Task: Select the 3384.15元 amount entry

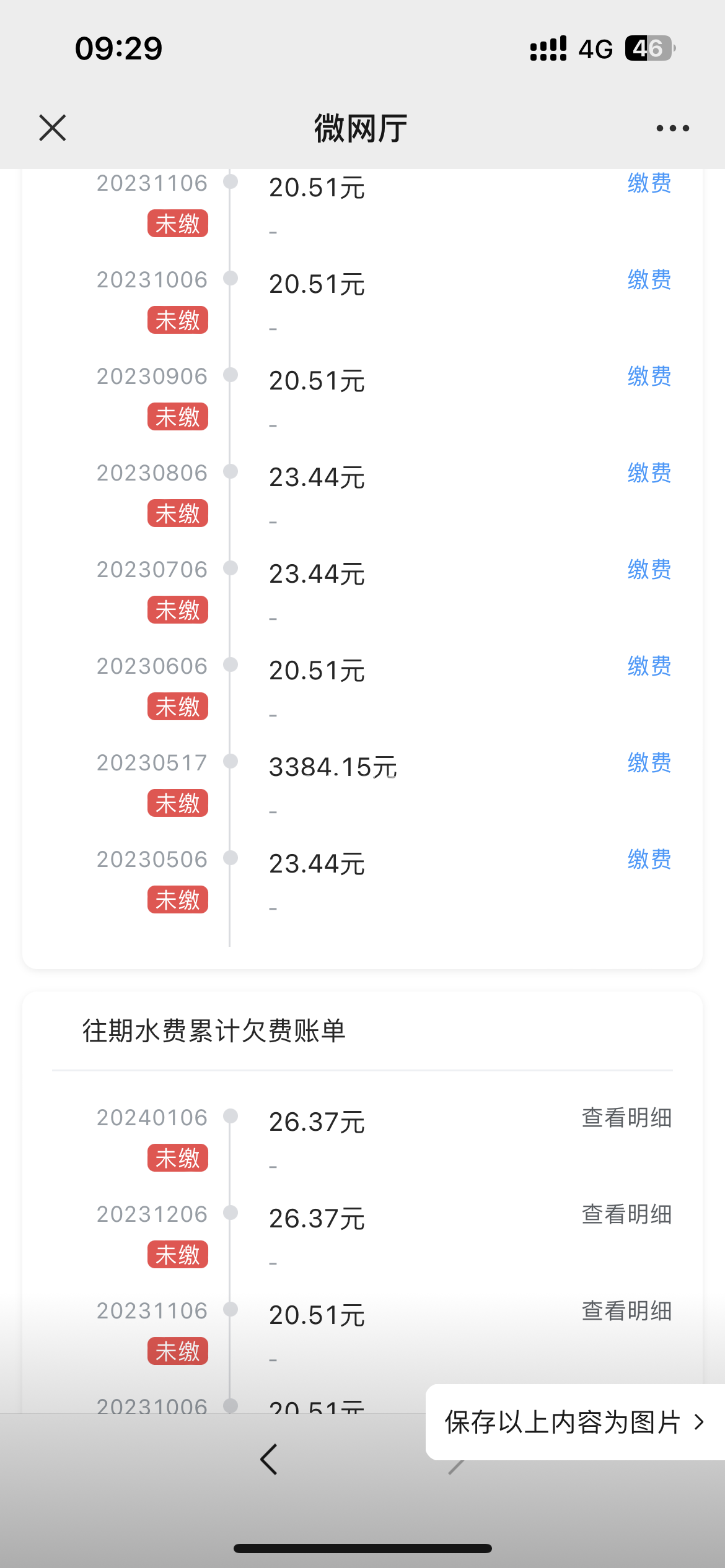Action: click(x=333, y=767)
